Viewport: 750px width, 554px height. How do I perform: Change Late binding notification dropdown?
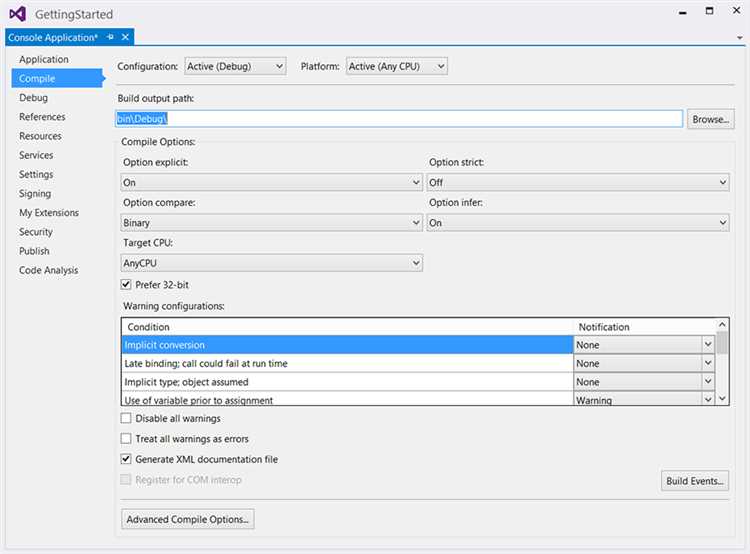644,364
